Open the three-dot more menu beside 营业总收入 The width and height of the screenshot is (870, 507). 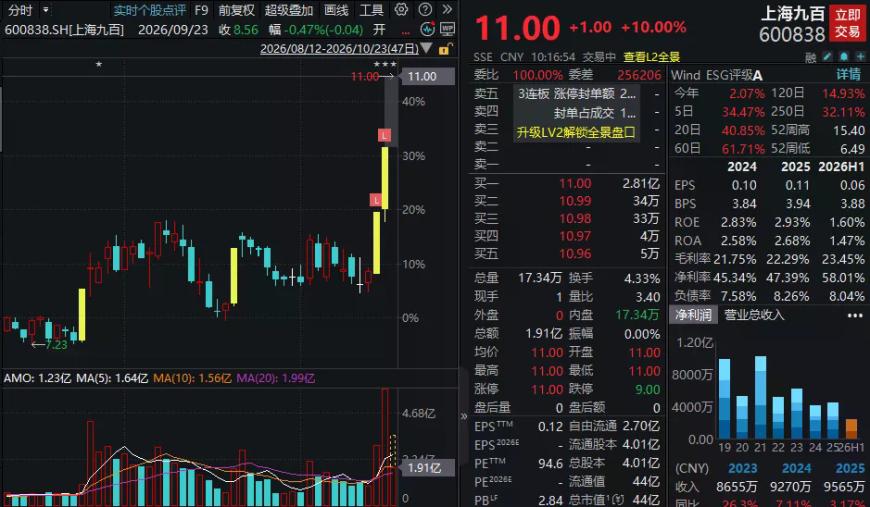[x=855, y=315]
